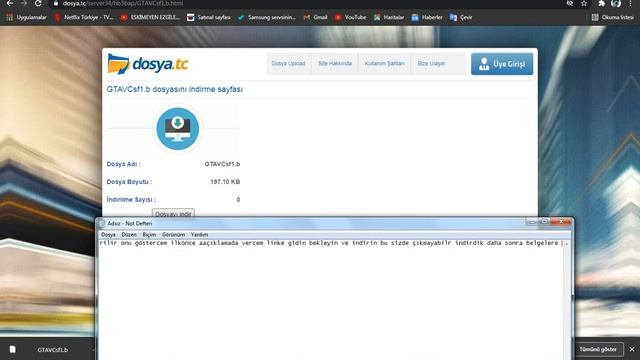Open the Düzen menu in Not Defteri

point(129,235)
